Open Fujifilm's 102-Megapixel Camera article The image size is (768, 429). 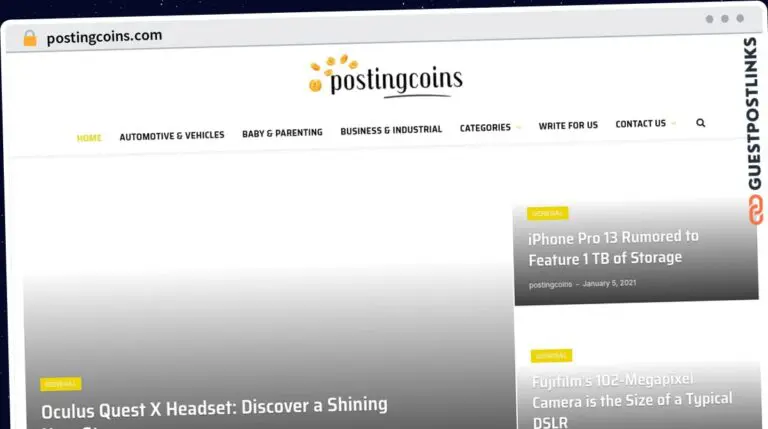pyautogui.click(x=632, y=401)
